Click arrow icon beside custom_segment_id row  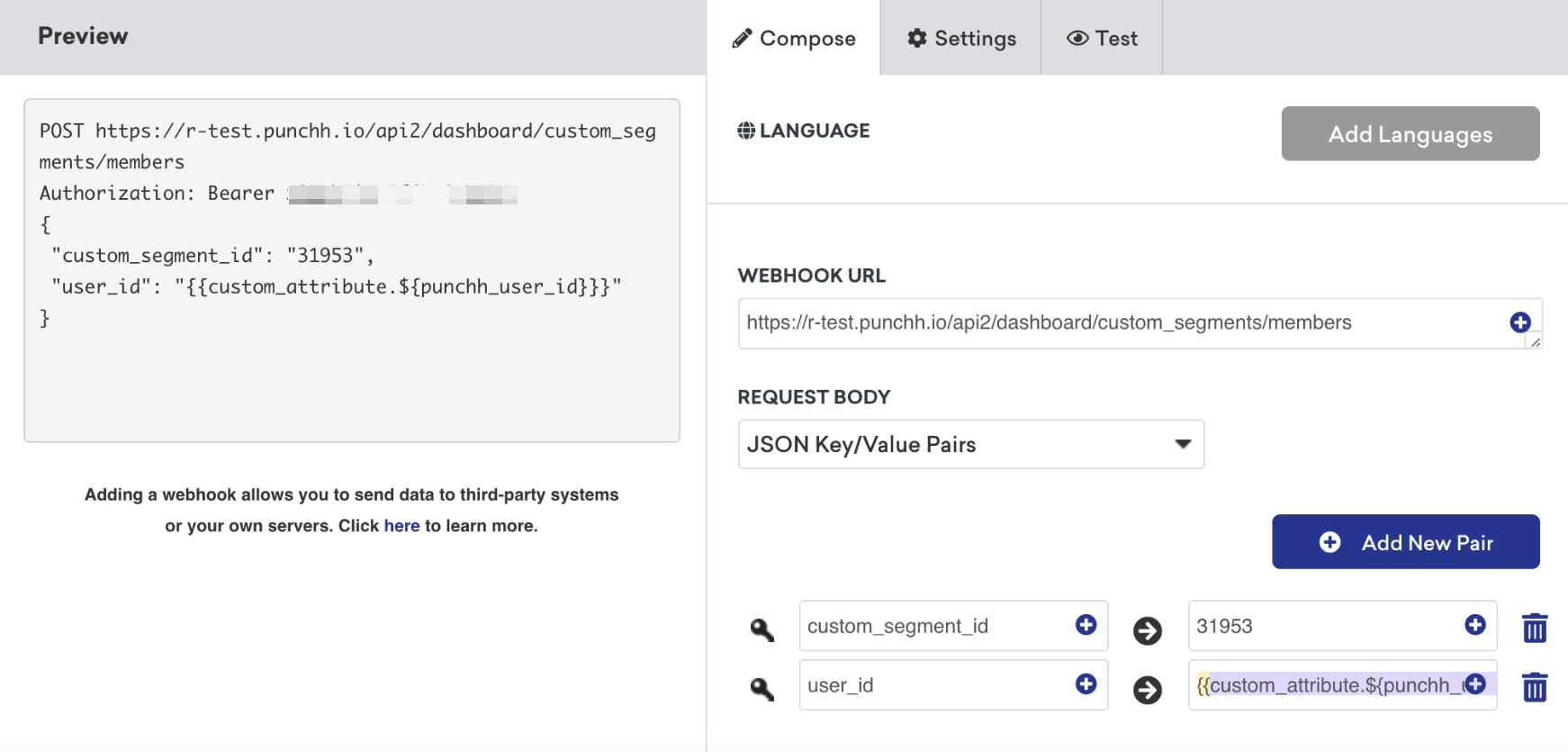1148,630
